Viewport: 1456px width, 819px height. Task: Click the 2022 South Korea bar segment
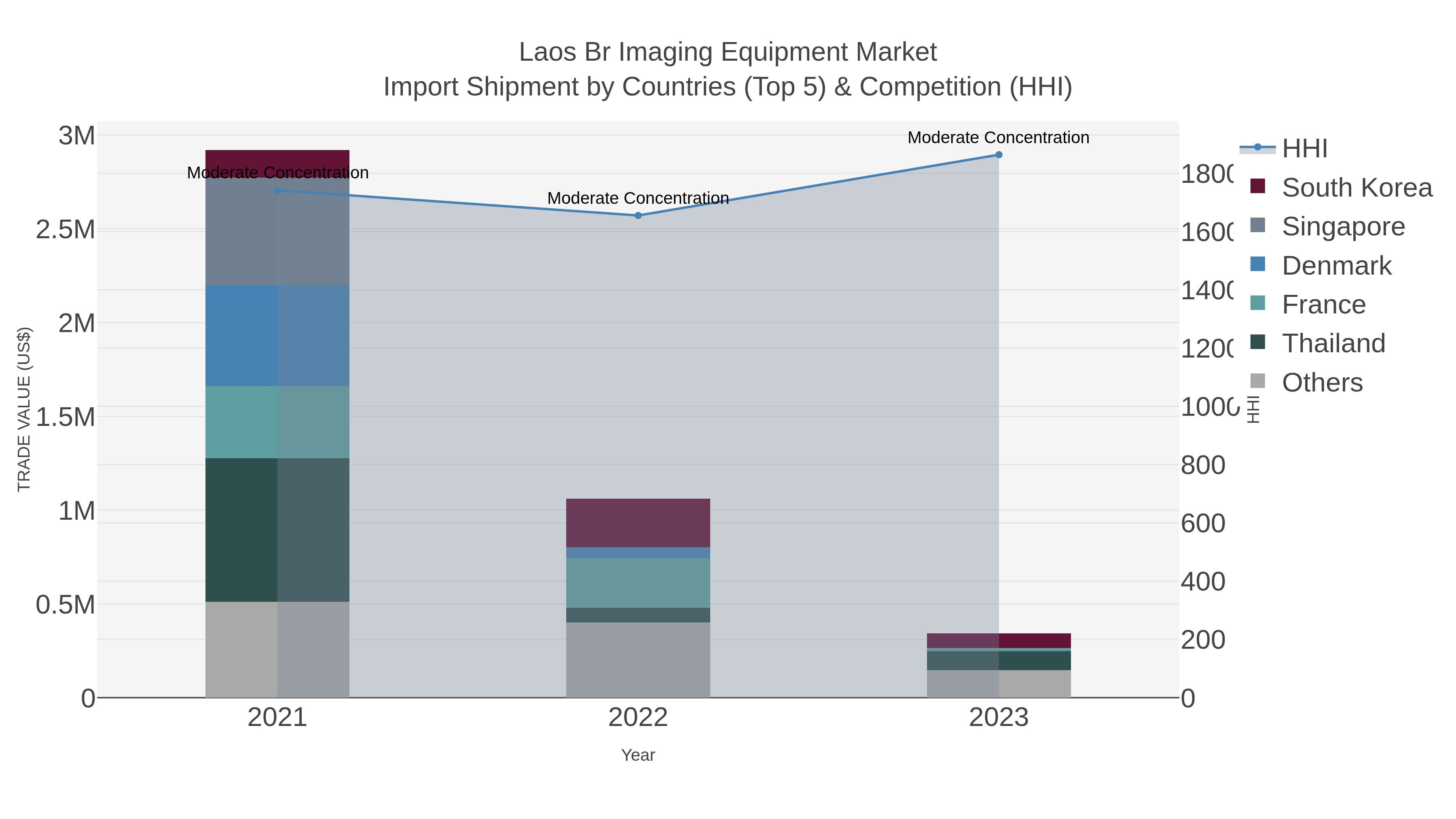(638, 523)
